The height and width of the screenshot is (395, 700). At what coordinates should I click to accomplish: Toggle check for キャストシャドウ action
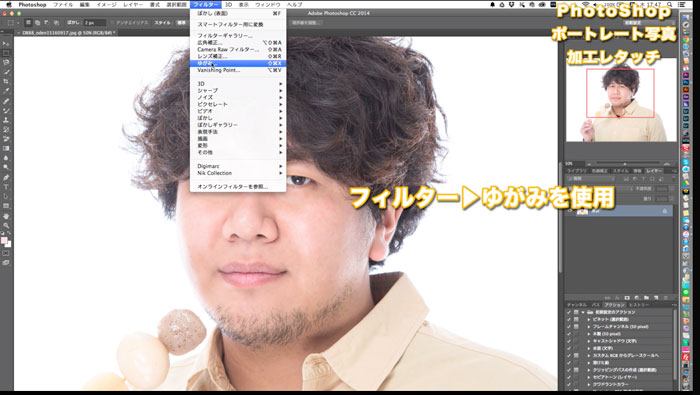[569, 341]
